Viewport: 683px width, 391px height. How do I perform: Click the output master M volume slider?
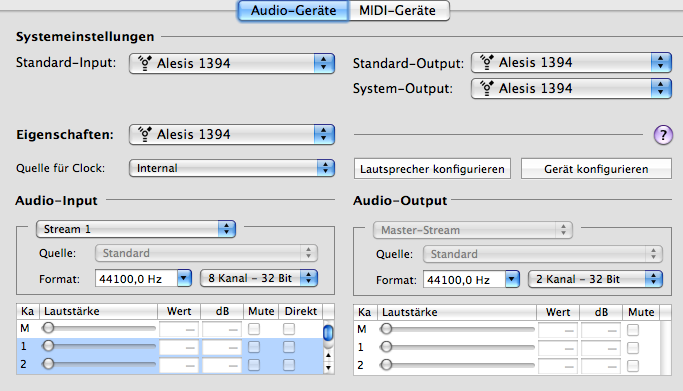coord(457,329)
